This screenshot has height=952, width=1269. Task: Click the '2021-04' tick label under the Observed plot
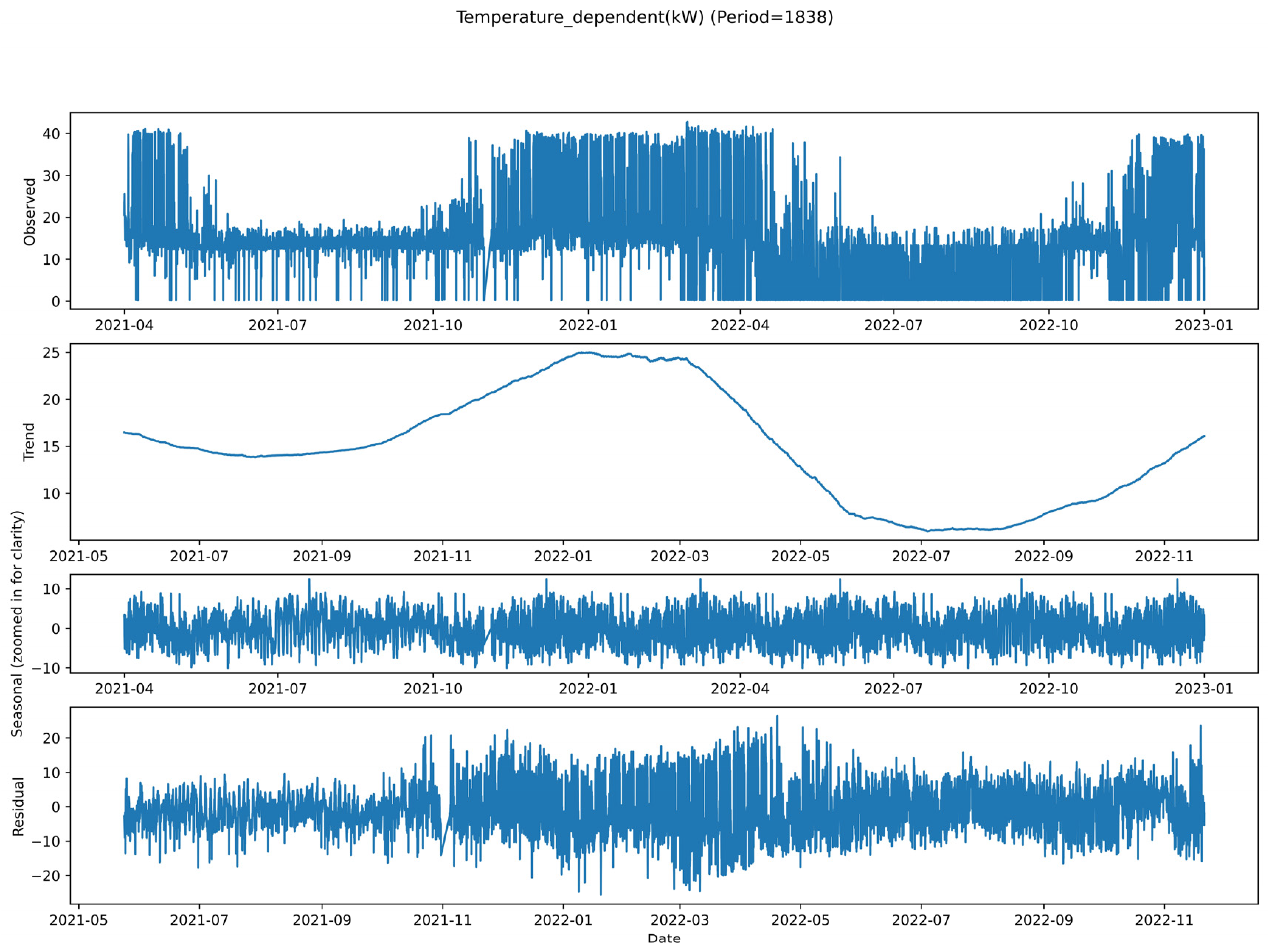[124, 325]
